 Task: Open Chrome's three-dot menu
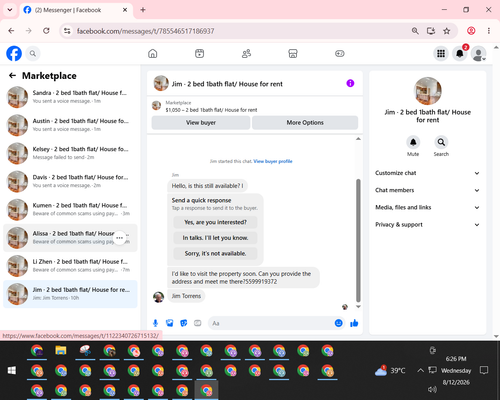click(x=489, y=31)
